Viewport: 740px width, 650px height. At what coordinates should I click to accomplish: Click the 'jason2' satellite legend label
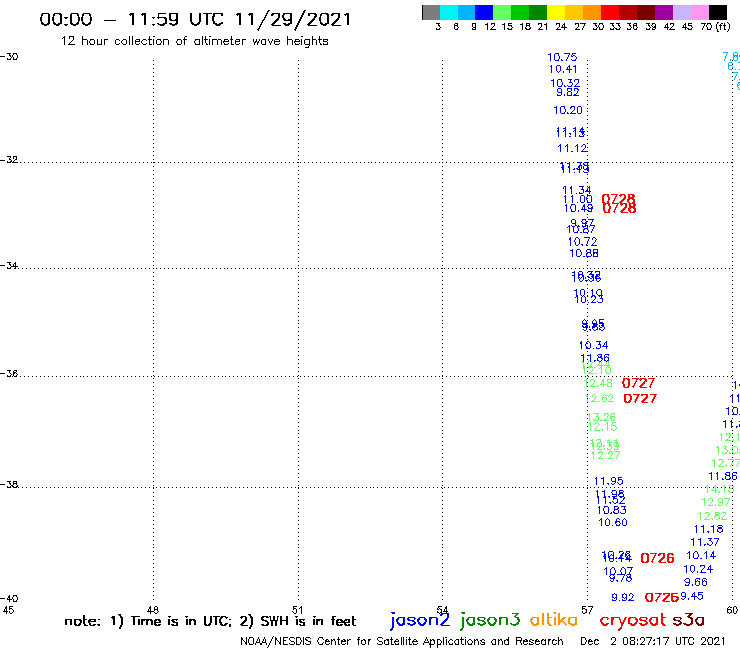click(420, 620)
